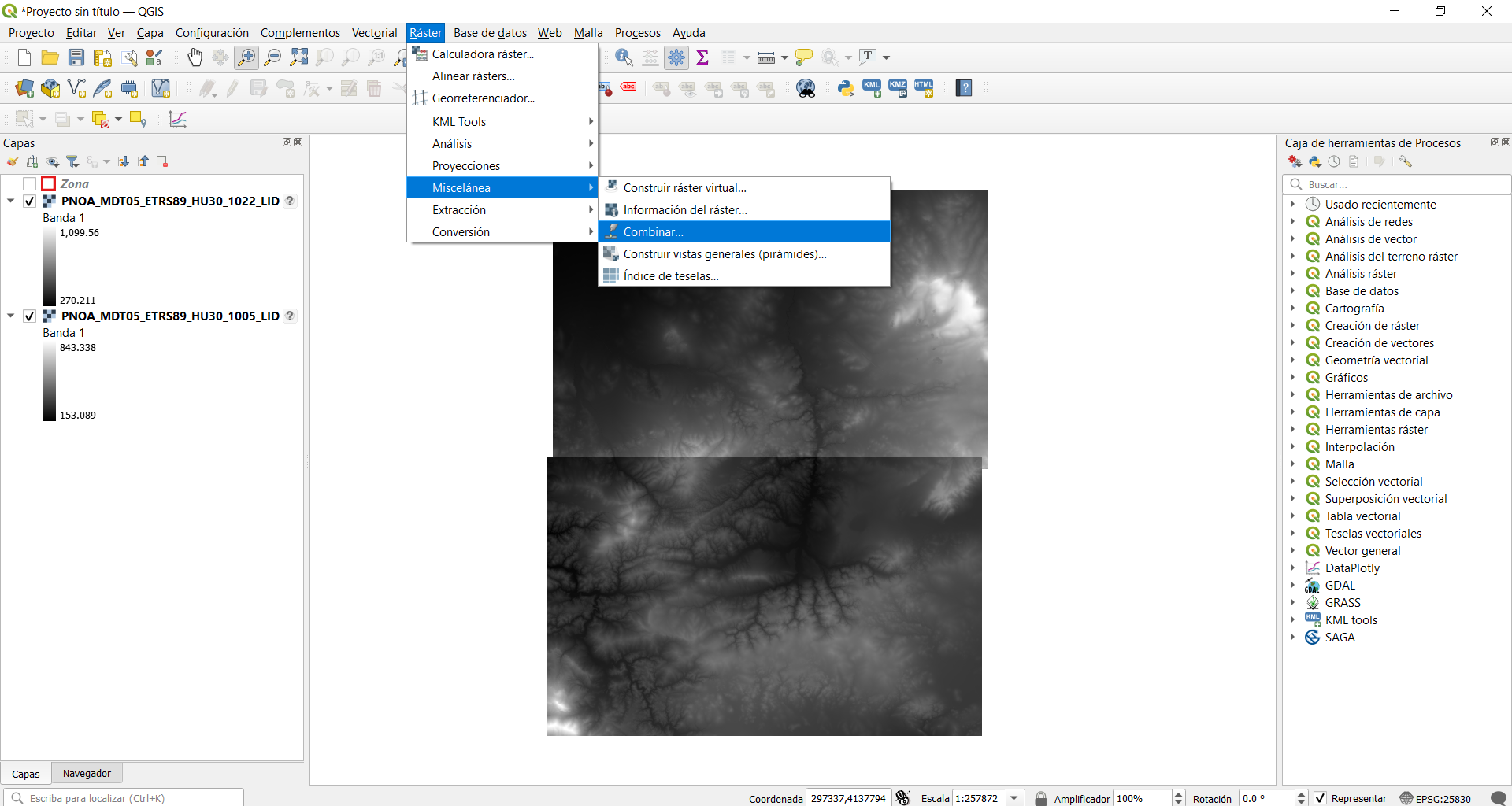
Task: Open the Processing Toolbox gear icon
Action: (x=676, y=57)
